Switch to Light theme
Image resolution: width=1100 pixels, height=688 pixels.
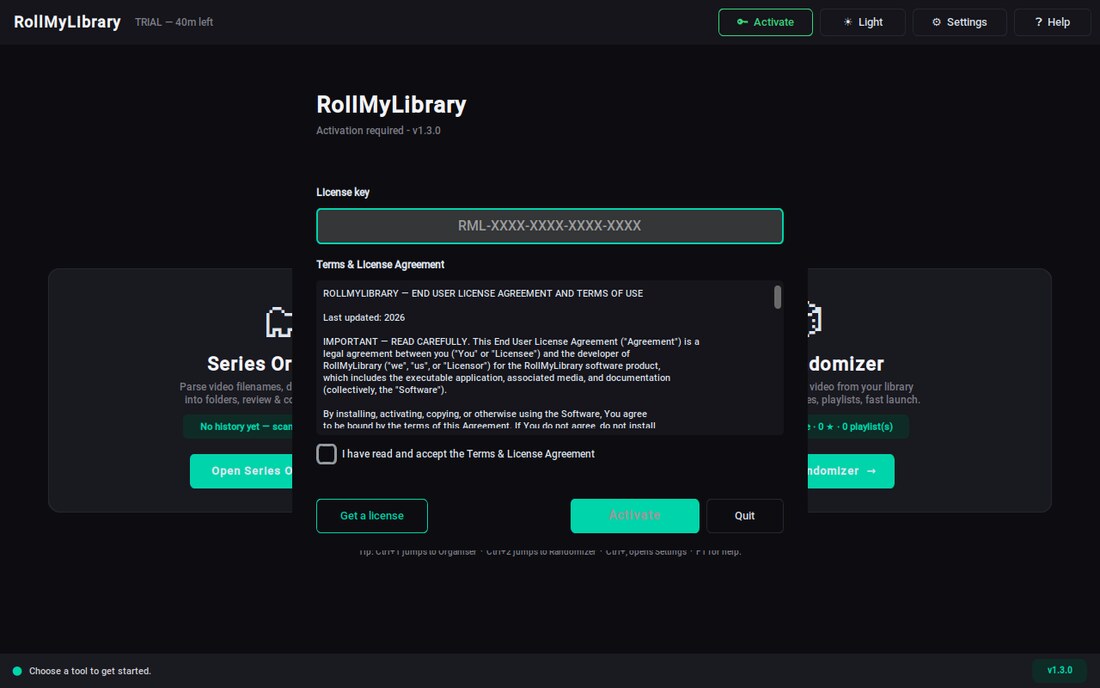point(863,22)
